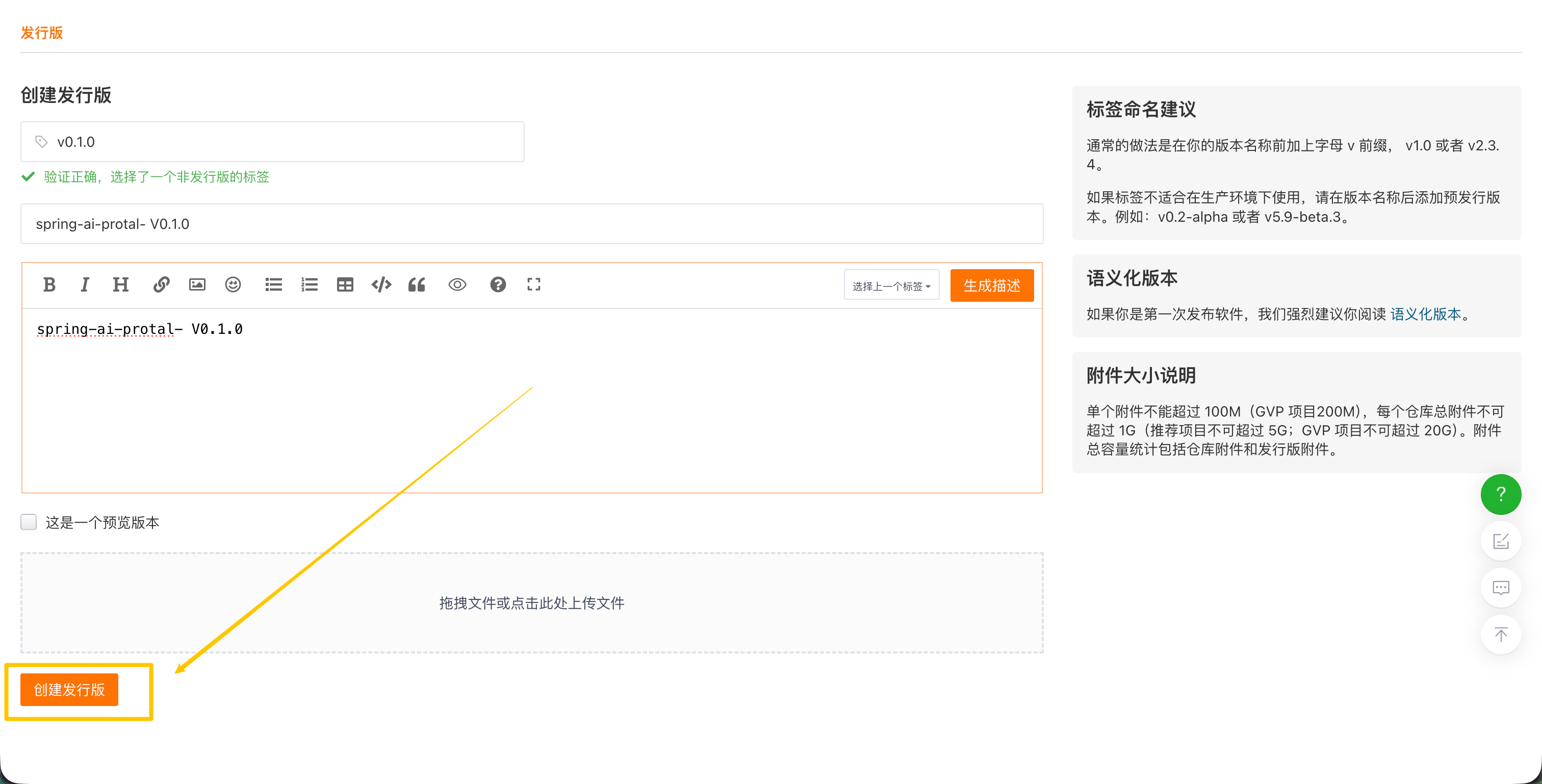Viewport: 1542px width, 784px height.
Task: Insert a hyperlink via link icon
Action: 161,285
